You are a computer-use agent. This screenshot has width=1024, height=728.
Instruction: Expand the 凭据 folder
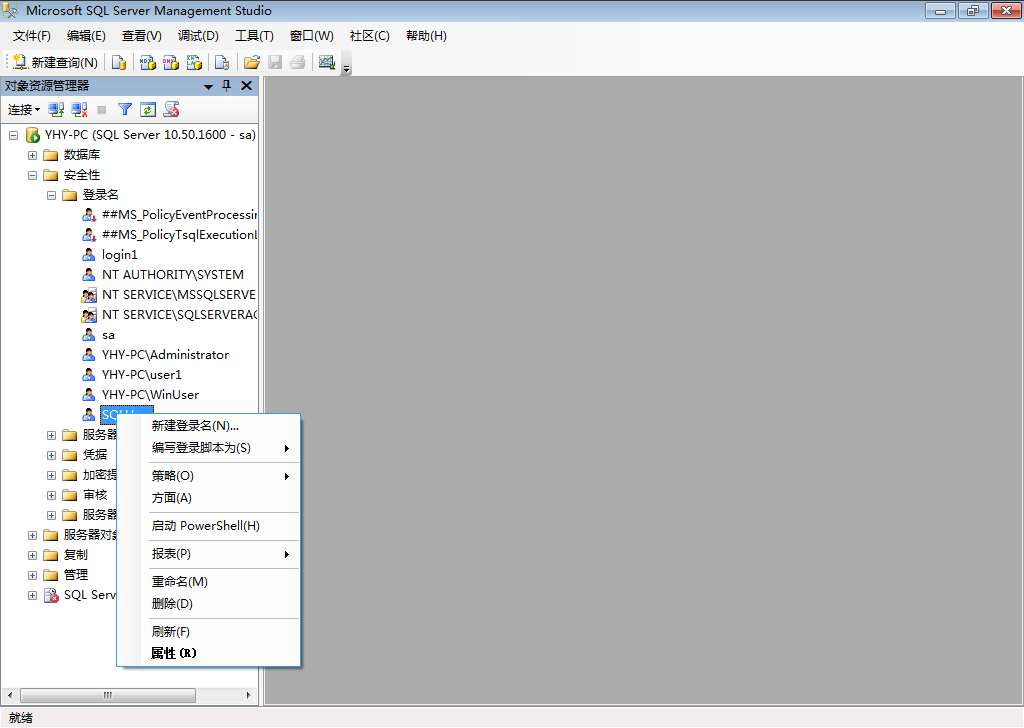(x=52, y=455)
